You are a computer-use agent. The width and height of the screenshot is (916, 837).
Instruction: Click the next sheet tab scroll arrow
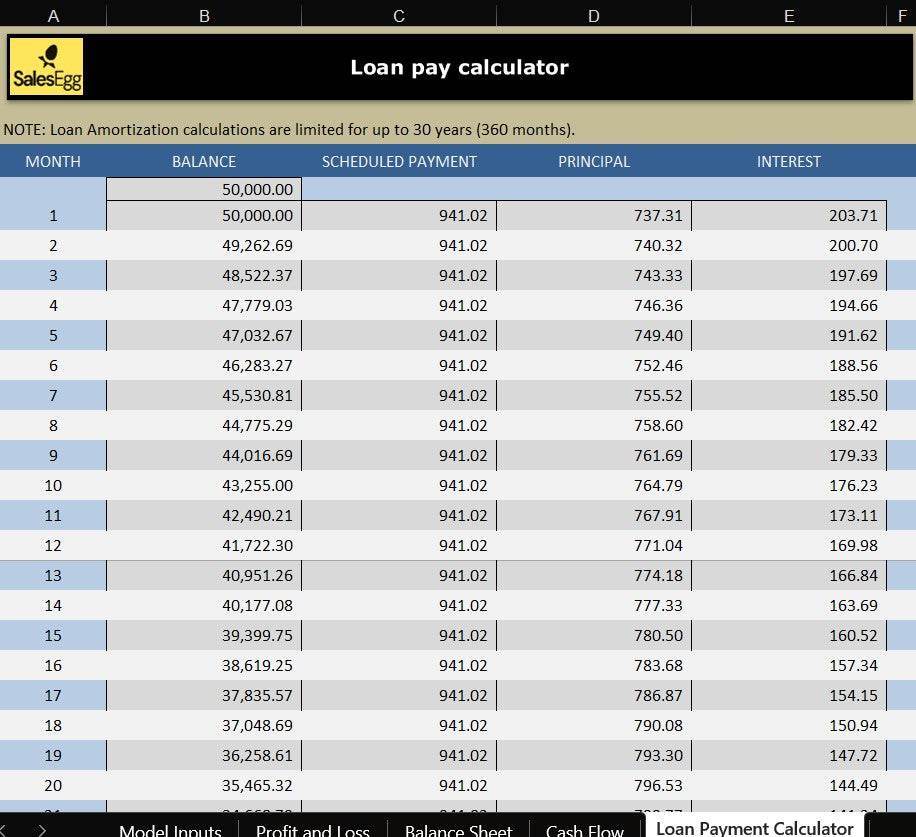[x=41, y=828]
